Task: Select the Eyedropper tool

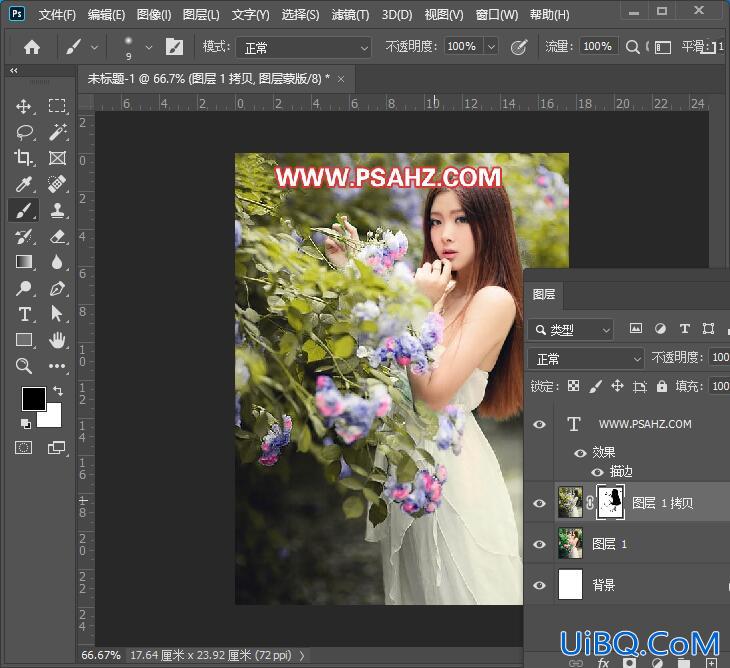Action: tap(23, 184)
